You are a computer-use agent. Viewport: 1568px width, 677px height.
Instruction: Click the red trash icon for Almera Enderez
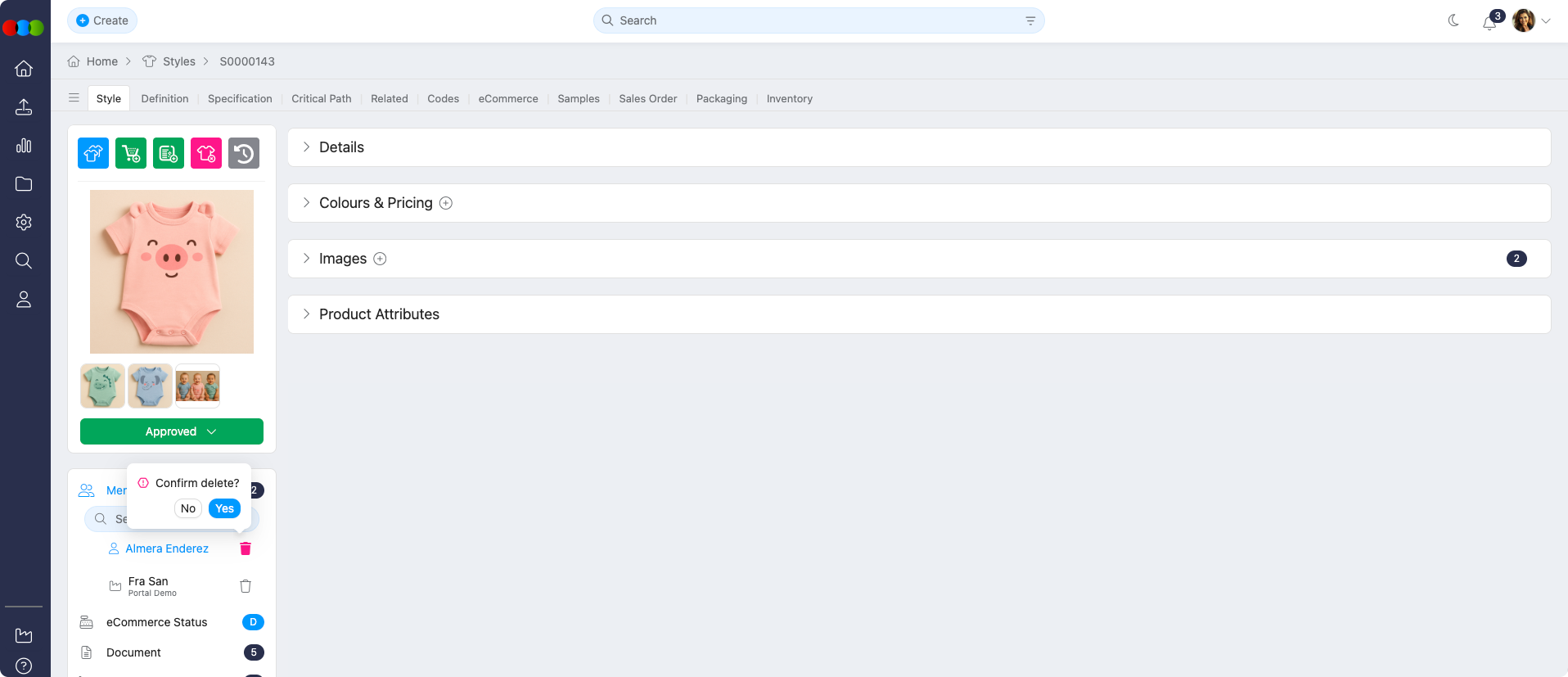246,548
